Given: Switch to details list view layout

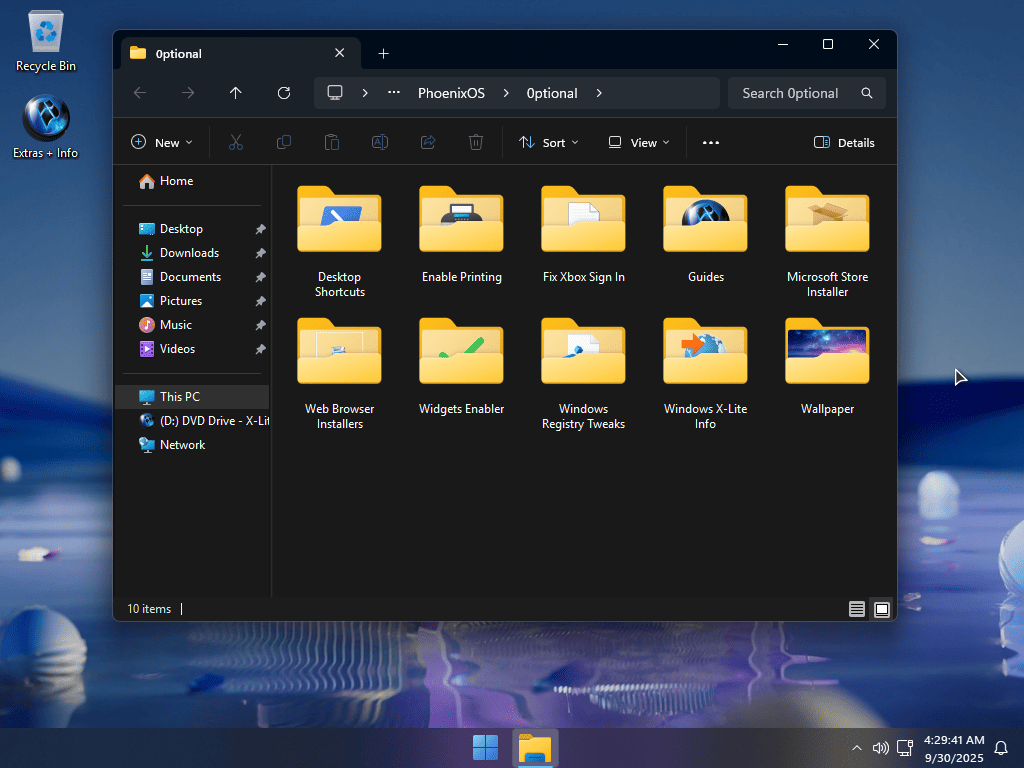Looking at the screenshot, I should pyautogui.click(x=857, y=609).
